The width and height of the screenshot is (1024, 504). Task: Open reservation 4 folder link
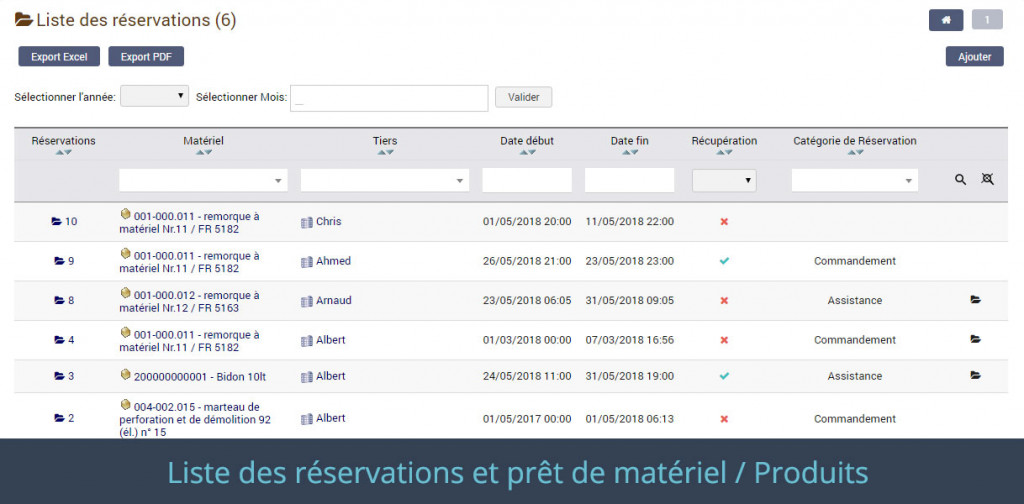pyautogui.click(x=64, y=340)
